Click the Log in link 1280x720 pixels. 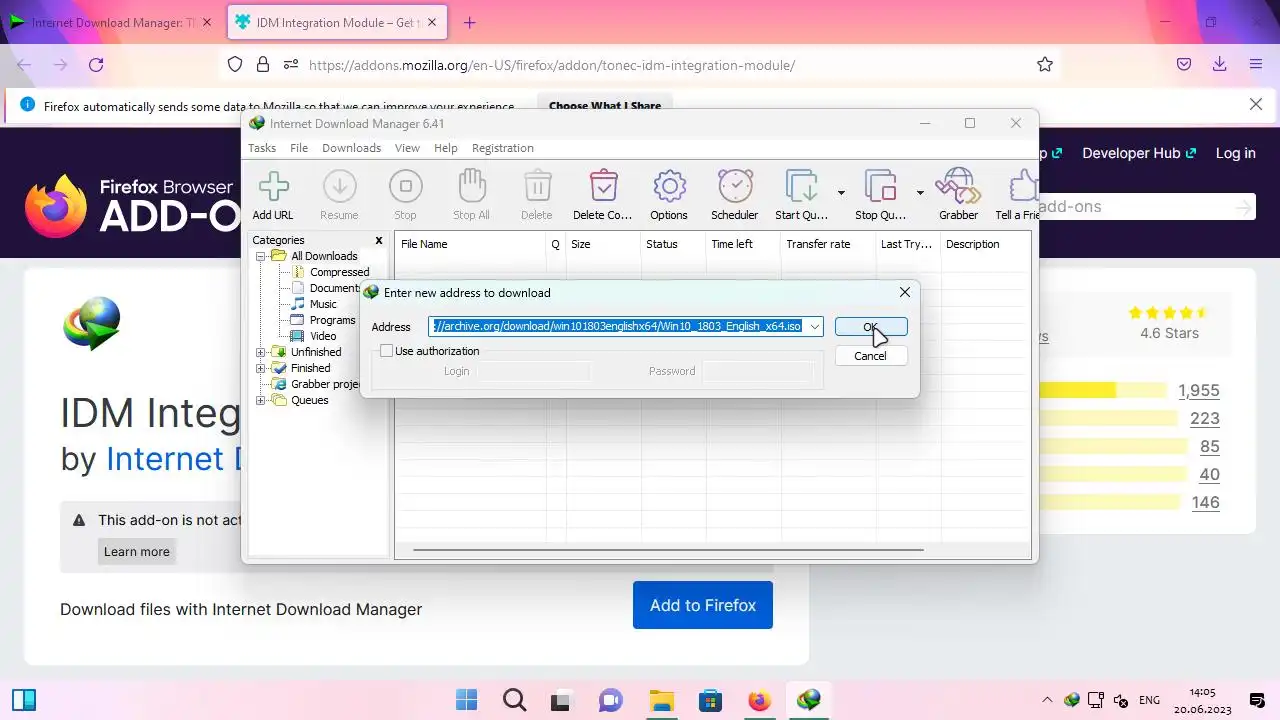[x=1235, y=153]
